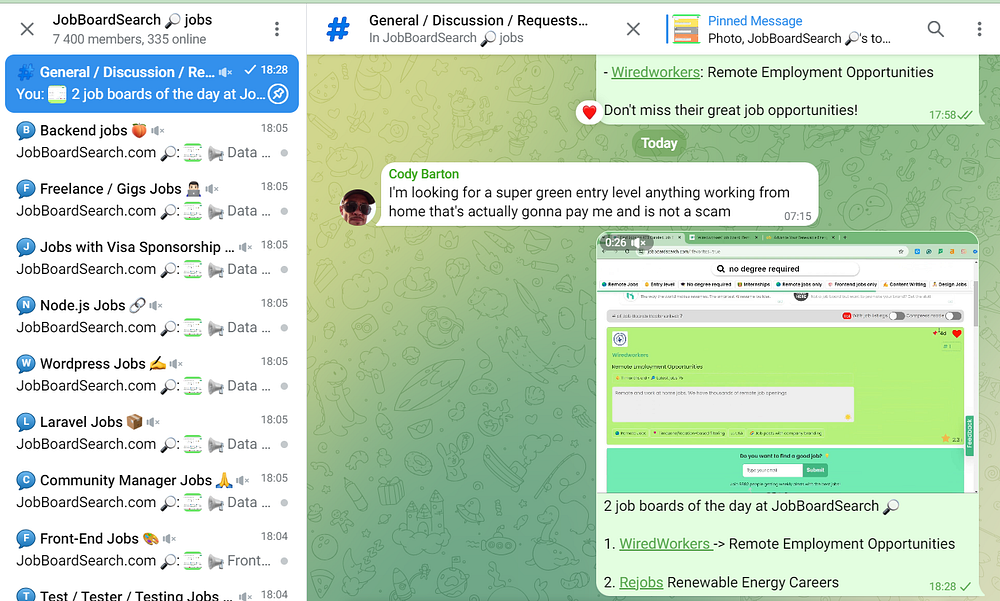Open the Laravel Jobs topic

[152, 433]
